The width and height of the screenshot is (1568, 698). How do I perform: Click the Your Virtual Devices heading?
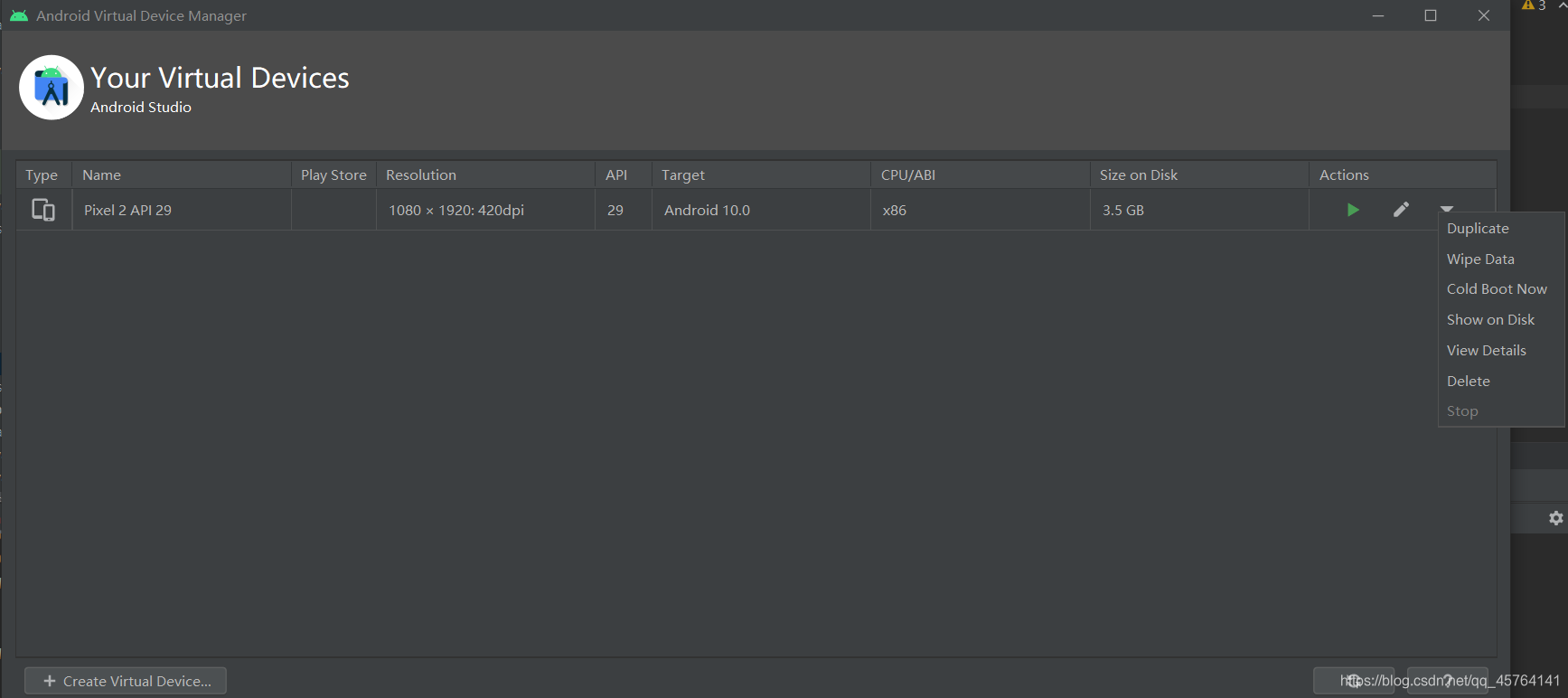(220, 78)
